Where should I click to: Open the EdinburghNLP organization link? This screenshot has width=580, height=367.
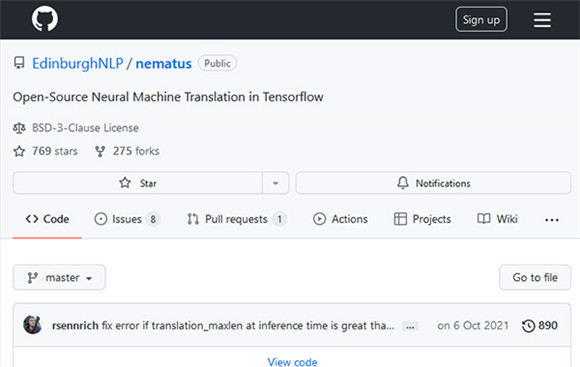coord(78,63)
